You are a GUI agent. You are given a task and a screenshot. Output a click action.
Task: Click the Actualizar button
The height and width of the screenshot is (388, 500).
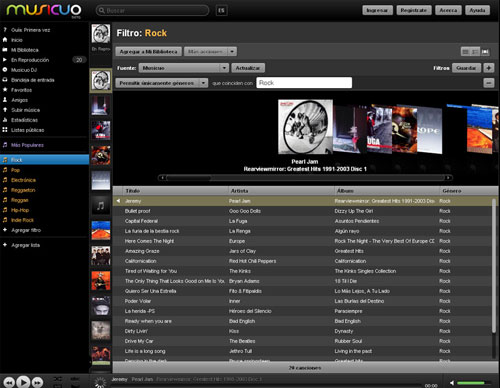tap(248, 68)
